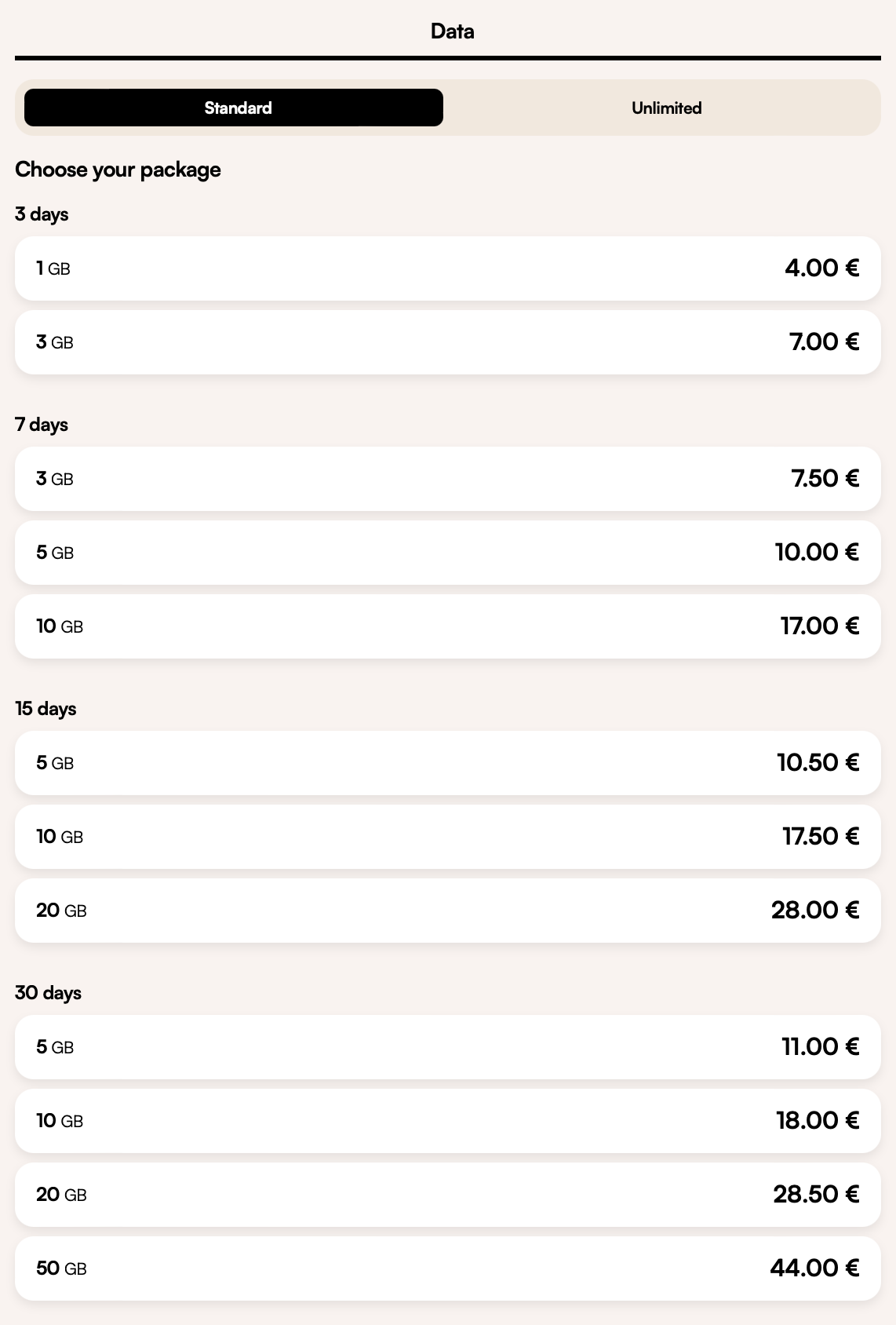This screenshot has height=1325, width=896.
Task: Pick the 10 GB package priced 17.50 €
Action: tap(447, 837)
